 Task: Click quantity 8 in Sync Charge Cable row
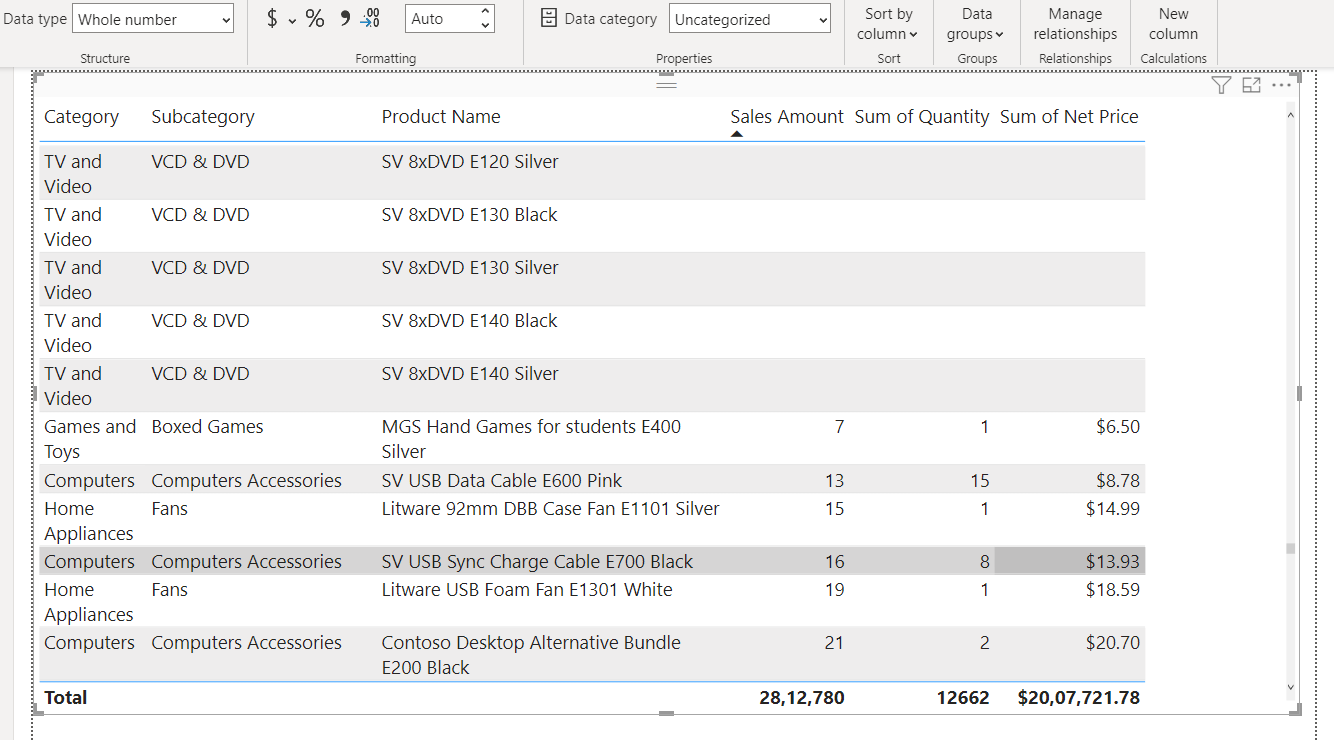[x=984, y=562]
